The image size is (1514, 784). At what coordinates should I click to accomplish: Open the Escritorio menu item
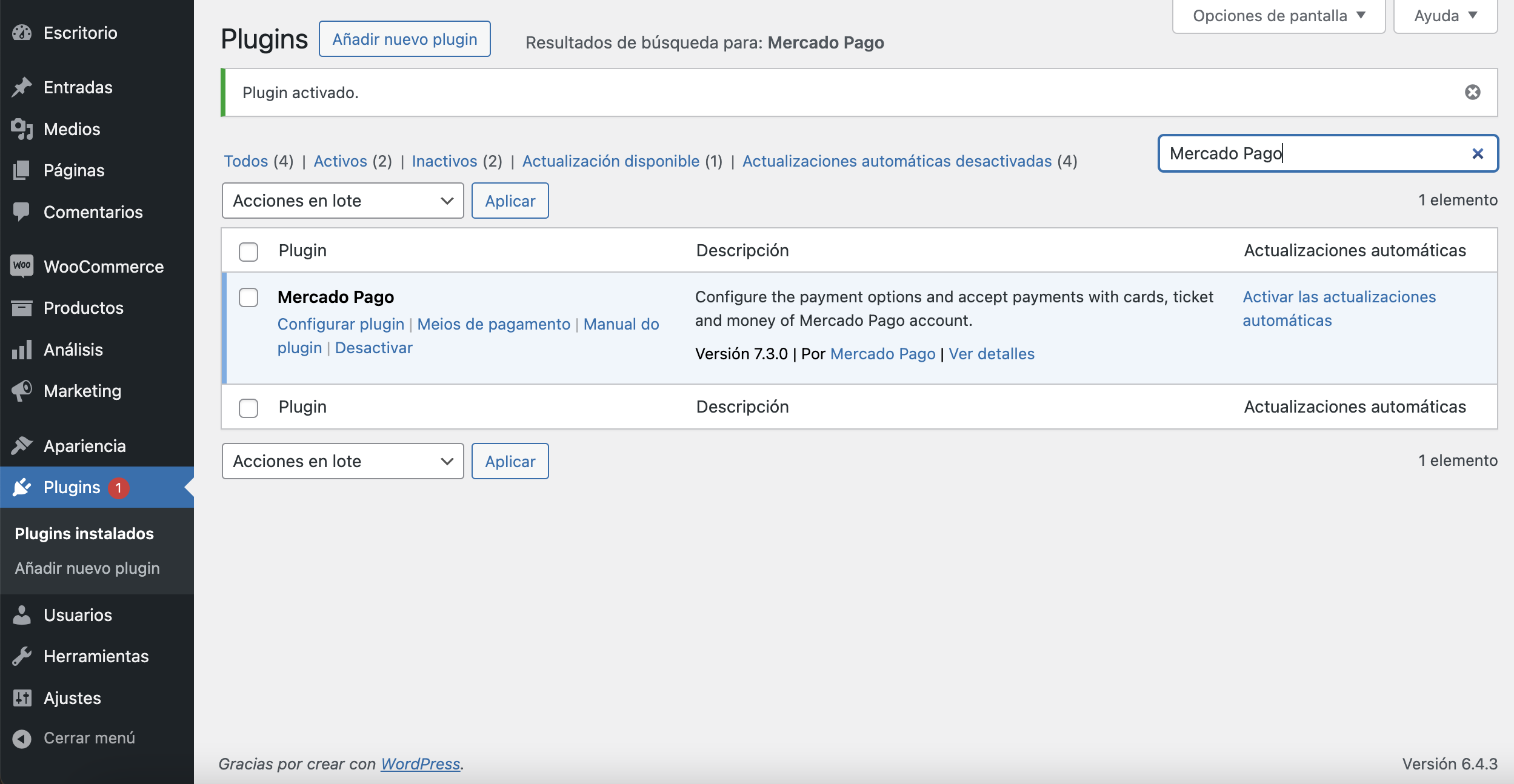[x=97, y=33]
